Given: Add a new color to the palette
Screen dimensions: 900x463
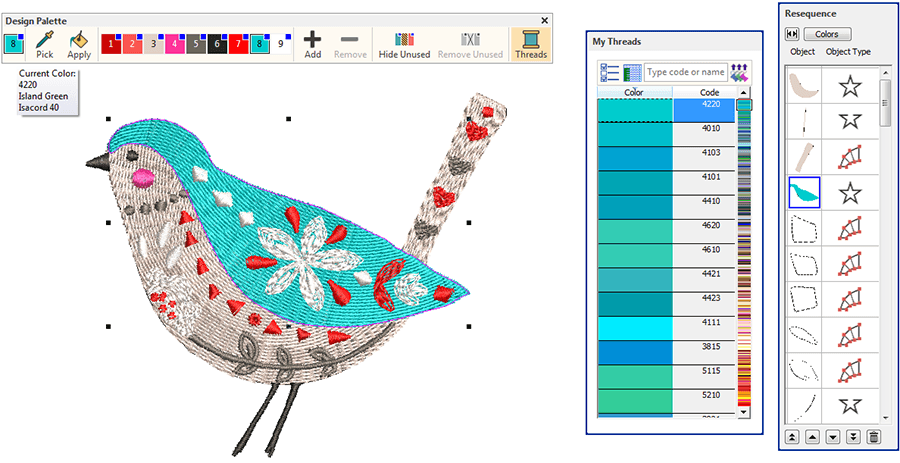Looking at the screenshot, I should pos(312,43).
